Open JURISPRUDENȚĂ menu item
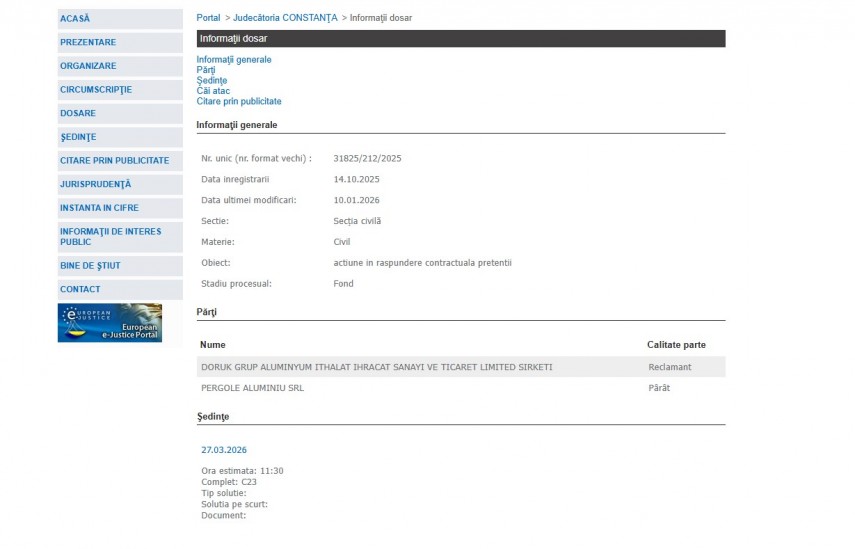This screenshot has width=855, height=549. coord(96,185)
